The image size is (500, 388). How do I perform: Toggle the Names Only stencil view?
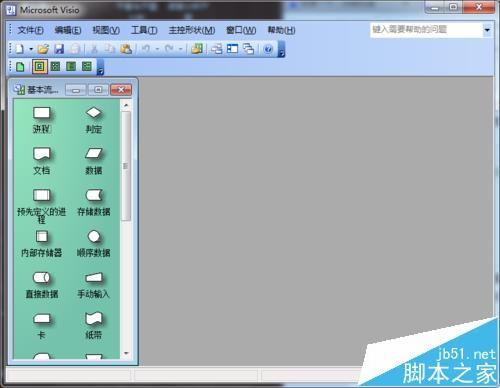[x=71, y=67]
